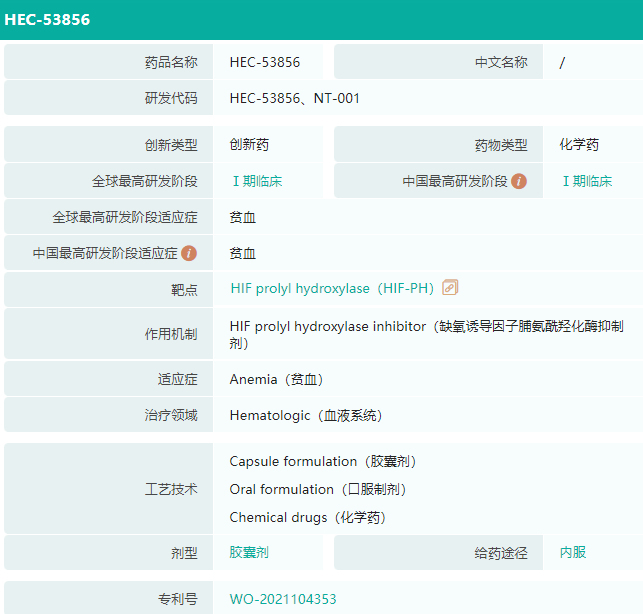Viewport: 643px width, 614px height.
Task: Click the 化学药 drug type value
Action: (579, 145)
